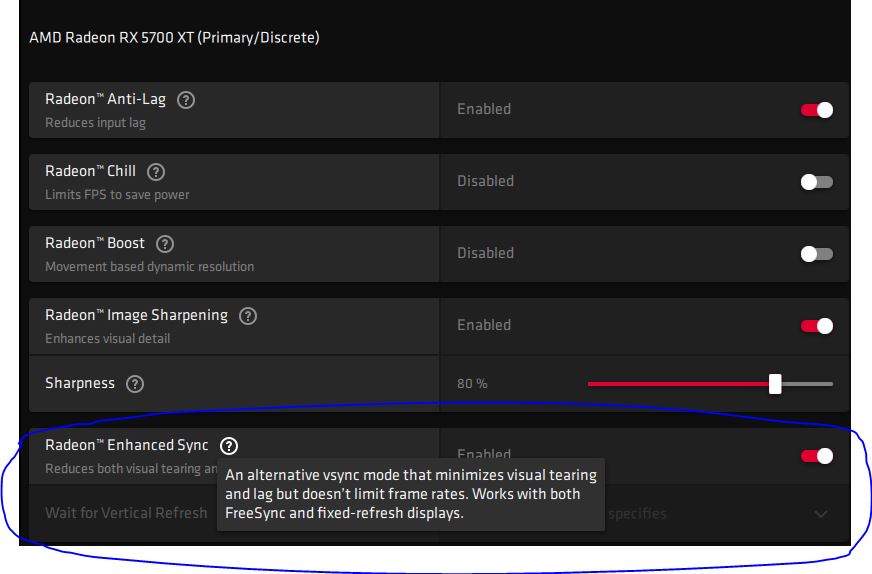Screen dimensions: 872x574
Task: Click the 80 % sharpness value
Action: pos(472,384)
